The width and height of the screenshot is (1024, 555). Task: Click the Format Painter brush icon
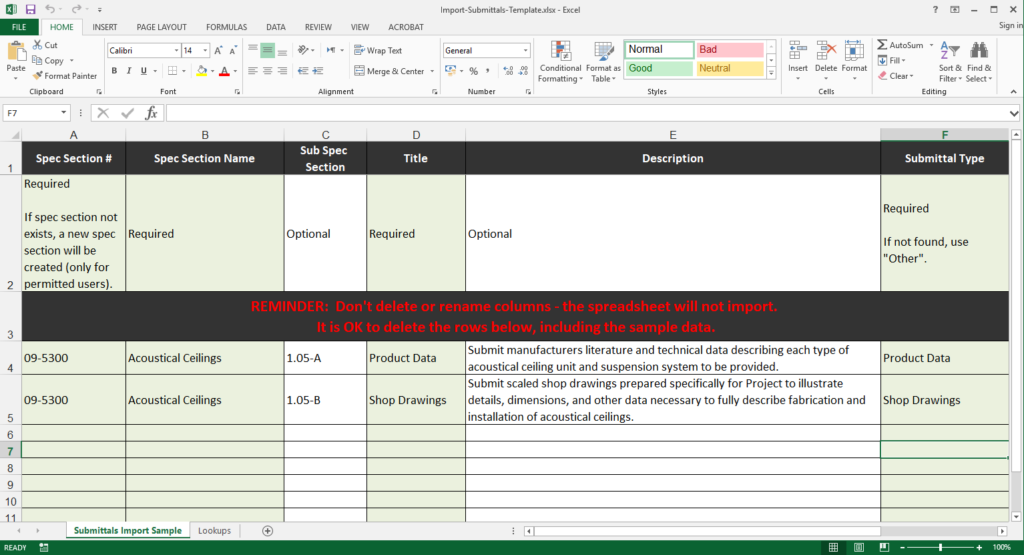[37, 76]
